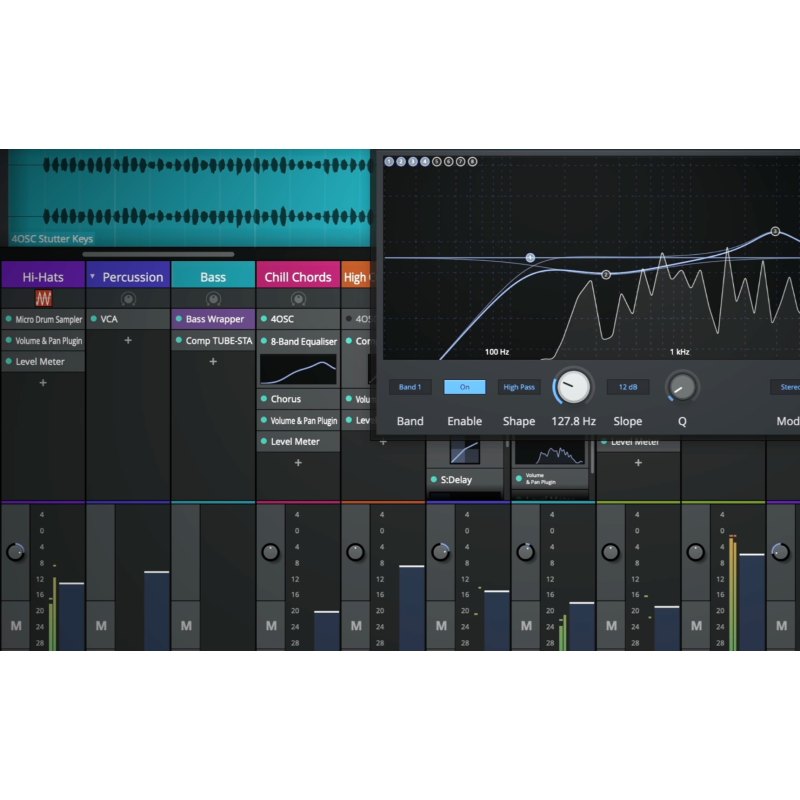The image size is (800, 800).
Task: Collapse the Percussion track triangle
Action: pos(92,277)
